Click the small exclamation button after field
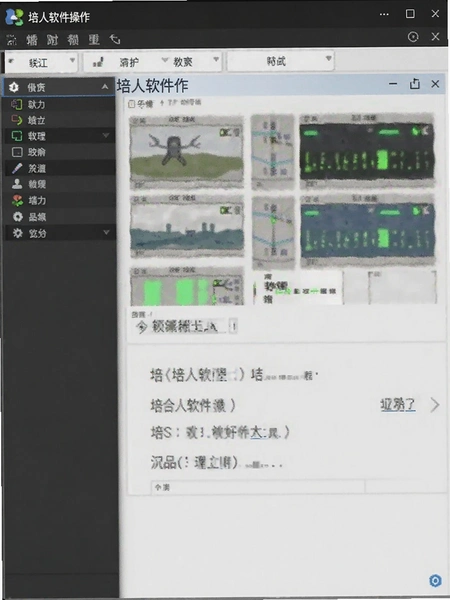450x600 pixels. (x=233, y=326)
